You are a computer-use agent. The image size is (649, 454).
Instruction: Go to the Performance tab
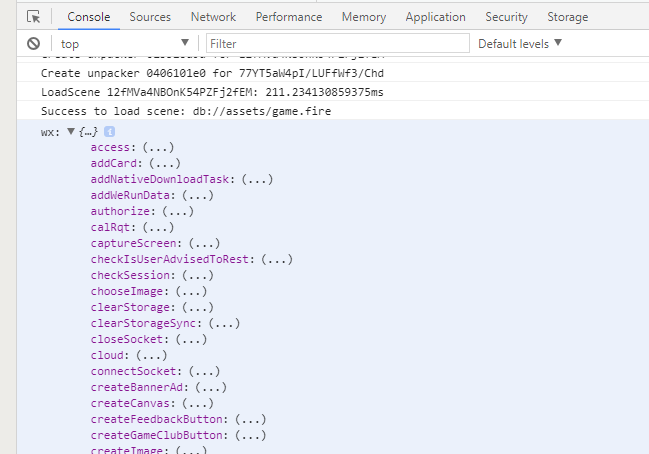289,17
